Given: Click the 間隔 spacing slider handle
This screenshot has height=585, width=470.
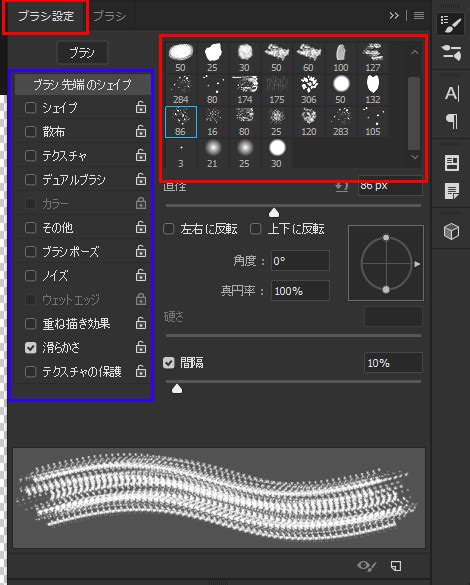Looking at the screenshot, I should pos(177,389).
